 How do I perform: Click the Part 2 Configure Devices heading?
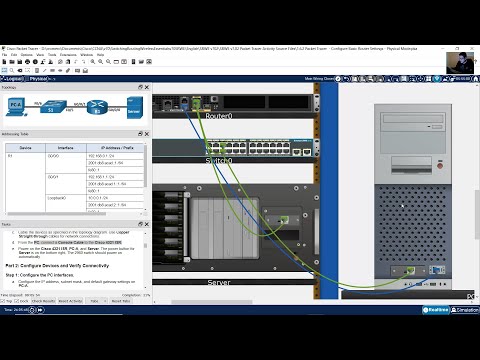(x=57, y=266)
